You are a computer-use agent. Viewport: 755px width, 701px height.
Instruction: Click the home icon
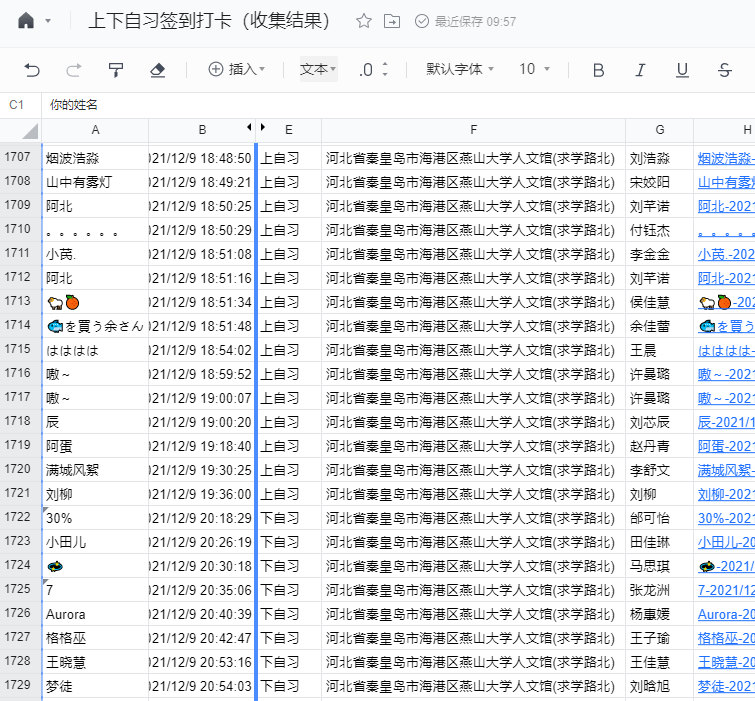click(26, 21)
